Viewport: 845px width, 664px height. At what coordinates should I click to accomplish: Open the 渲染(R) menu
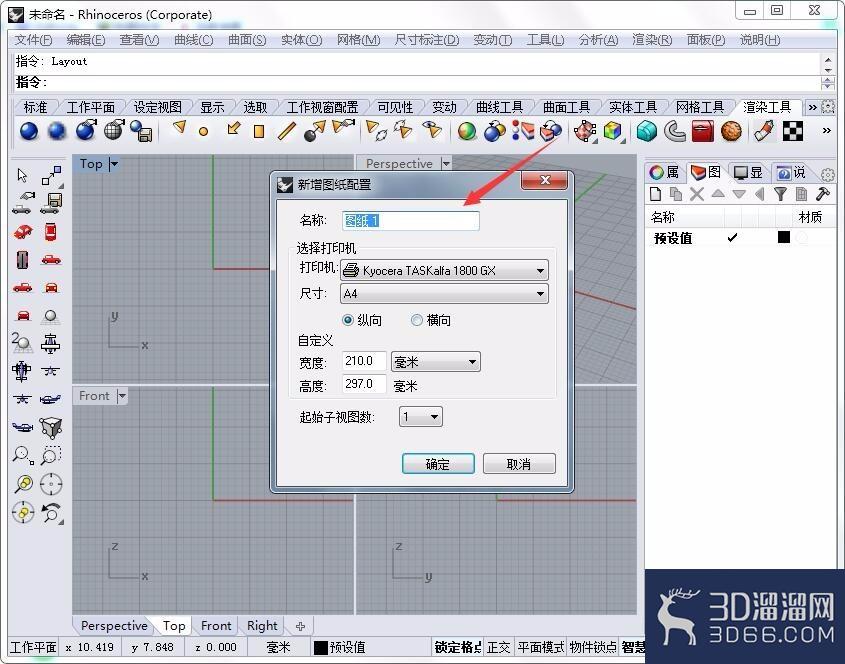tap(652, 40)
